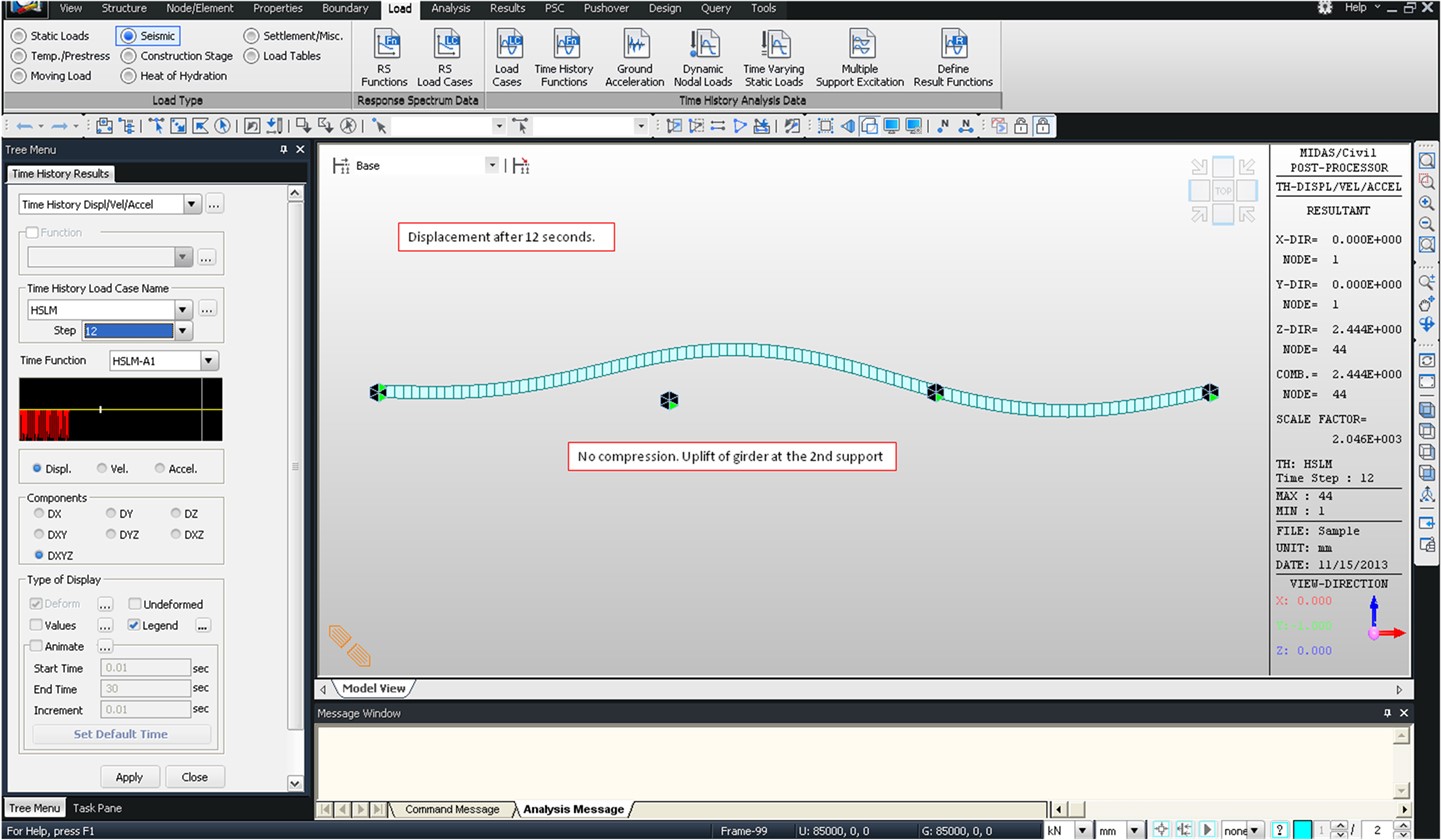Screen dimensions: 1441x840
Task: Open the Results menu tab
Action: pos(507,8)
